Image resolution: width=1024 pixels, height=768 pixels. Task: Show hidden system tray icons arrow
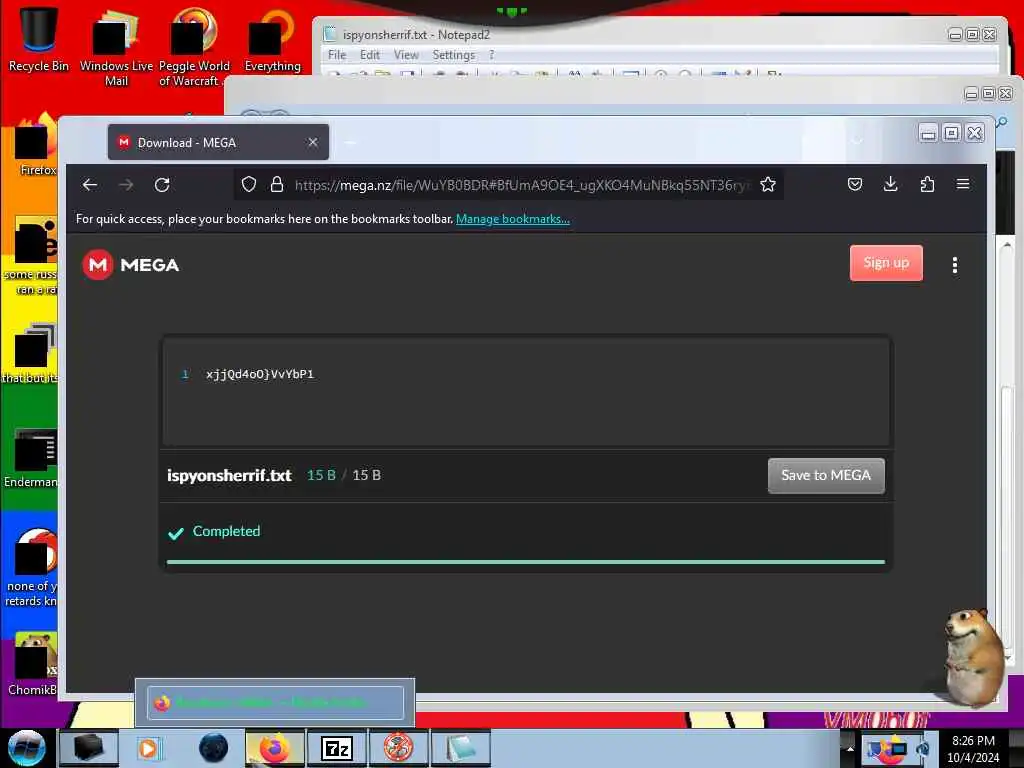click(850, 748)
